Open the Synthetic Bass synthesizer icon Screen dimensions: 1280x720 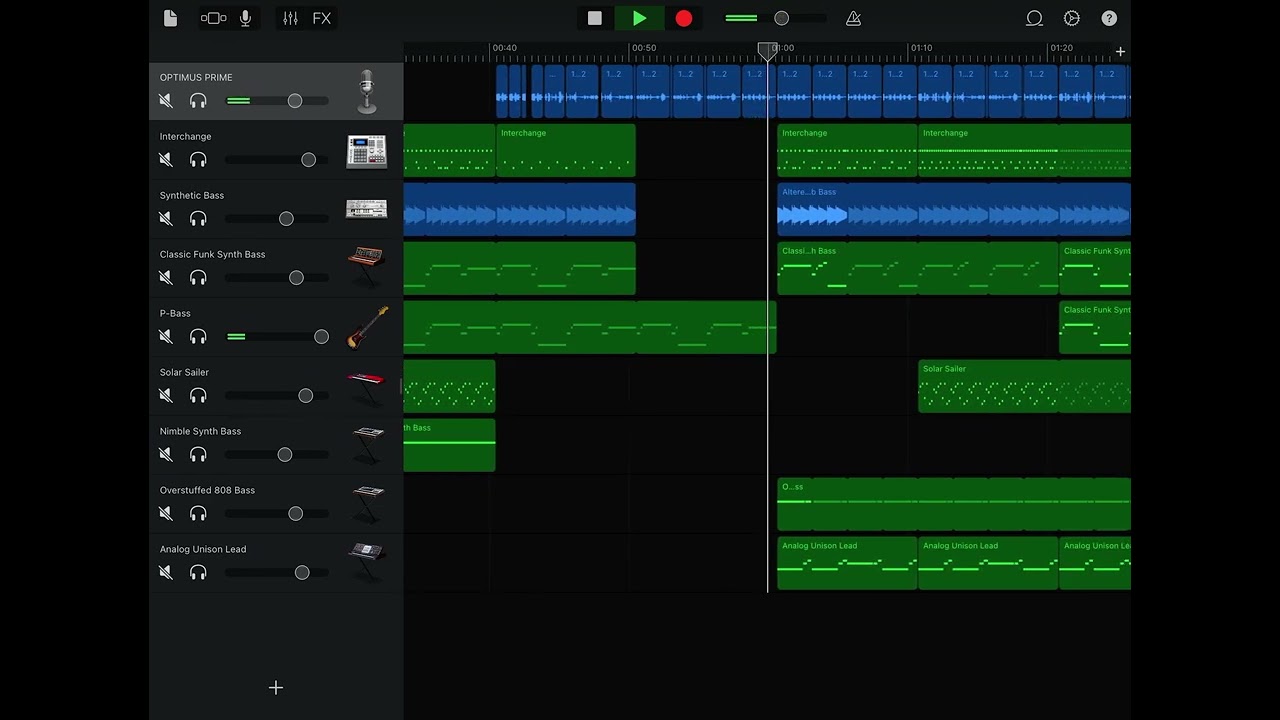coord(366,209)
